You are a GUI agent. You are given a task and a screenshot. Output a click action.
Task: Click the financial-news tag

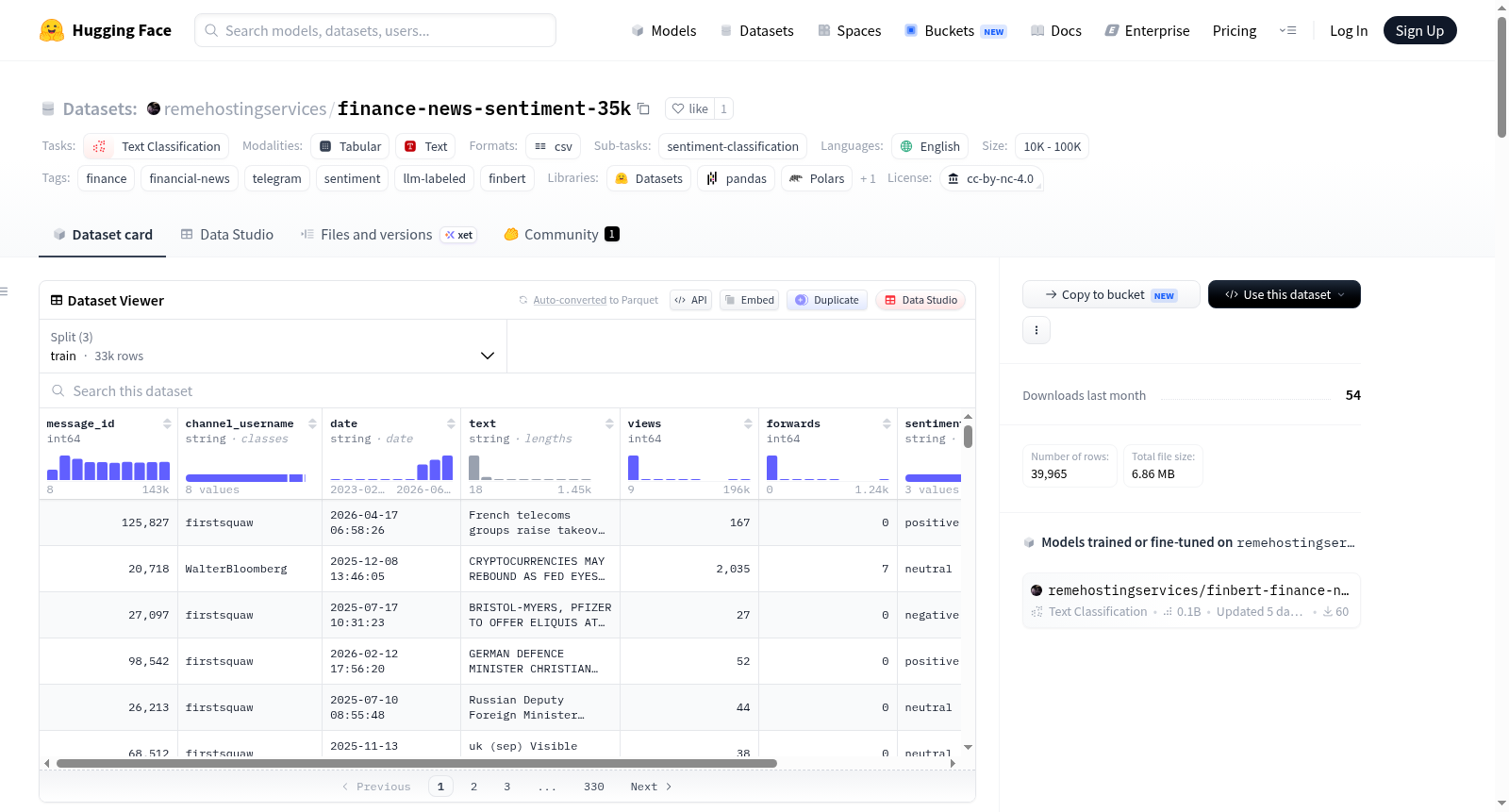point(190,178)
